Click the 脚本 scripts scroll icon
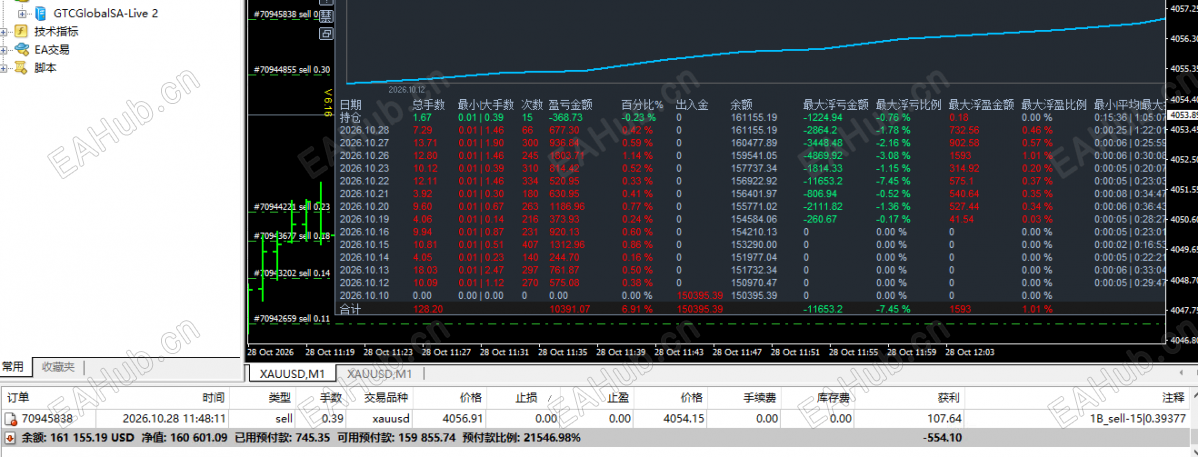This screenshot has width=1198, height=457. click(22, 68)
